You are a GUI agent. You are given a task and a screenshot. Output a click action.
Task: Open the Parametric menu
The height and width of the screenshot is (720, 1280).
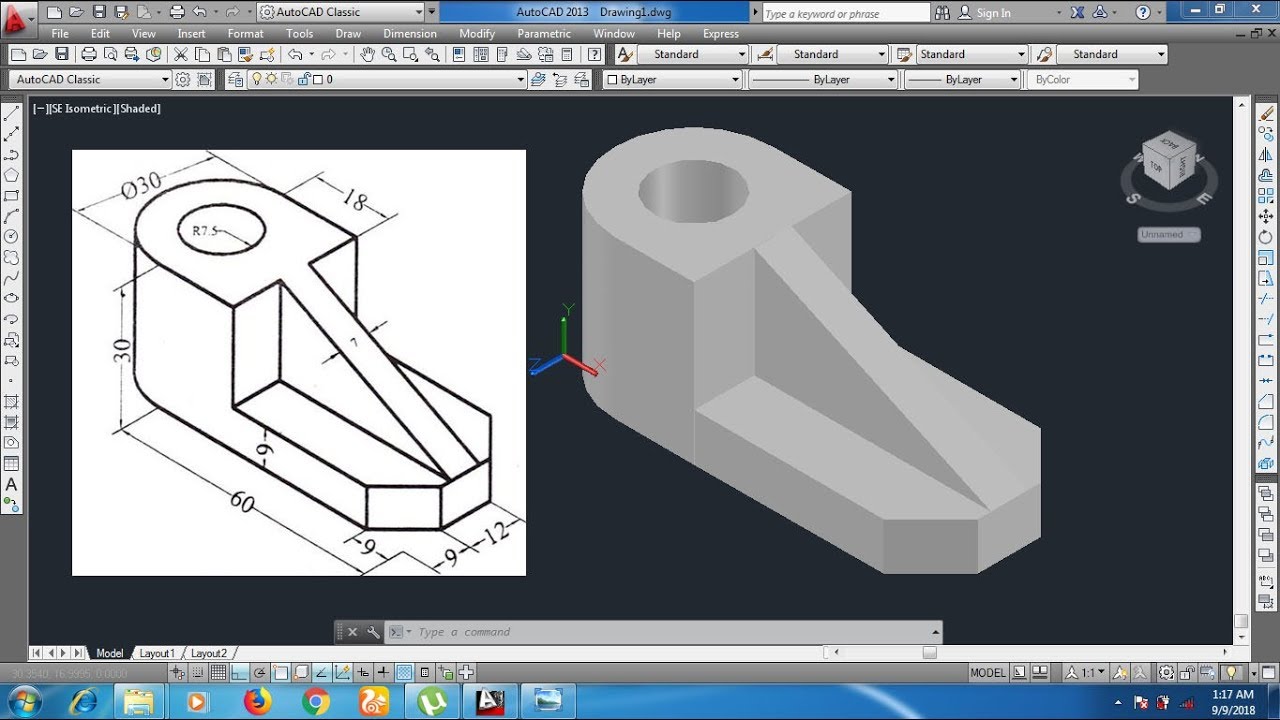(x=544, y=33)
